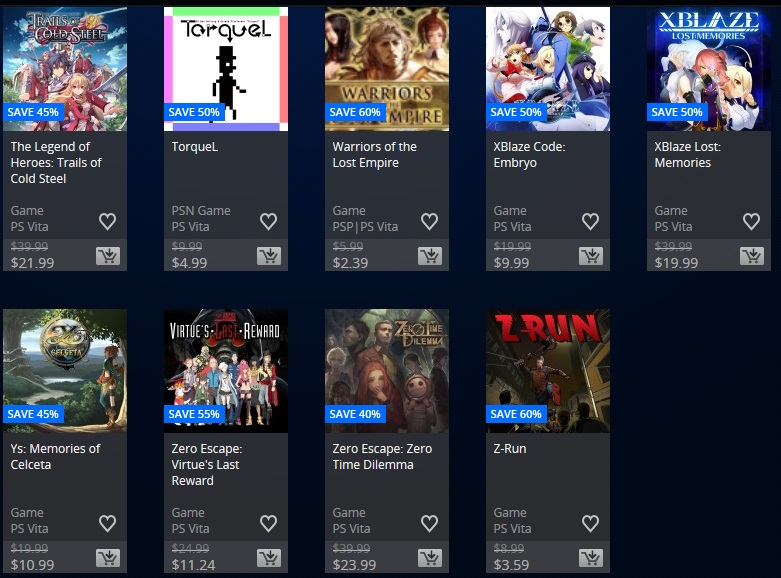Toggle heart on Z-Run
Image resolution: width=781 pixels, height=578 pixels.
tap(590, 523)
